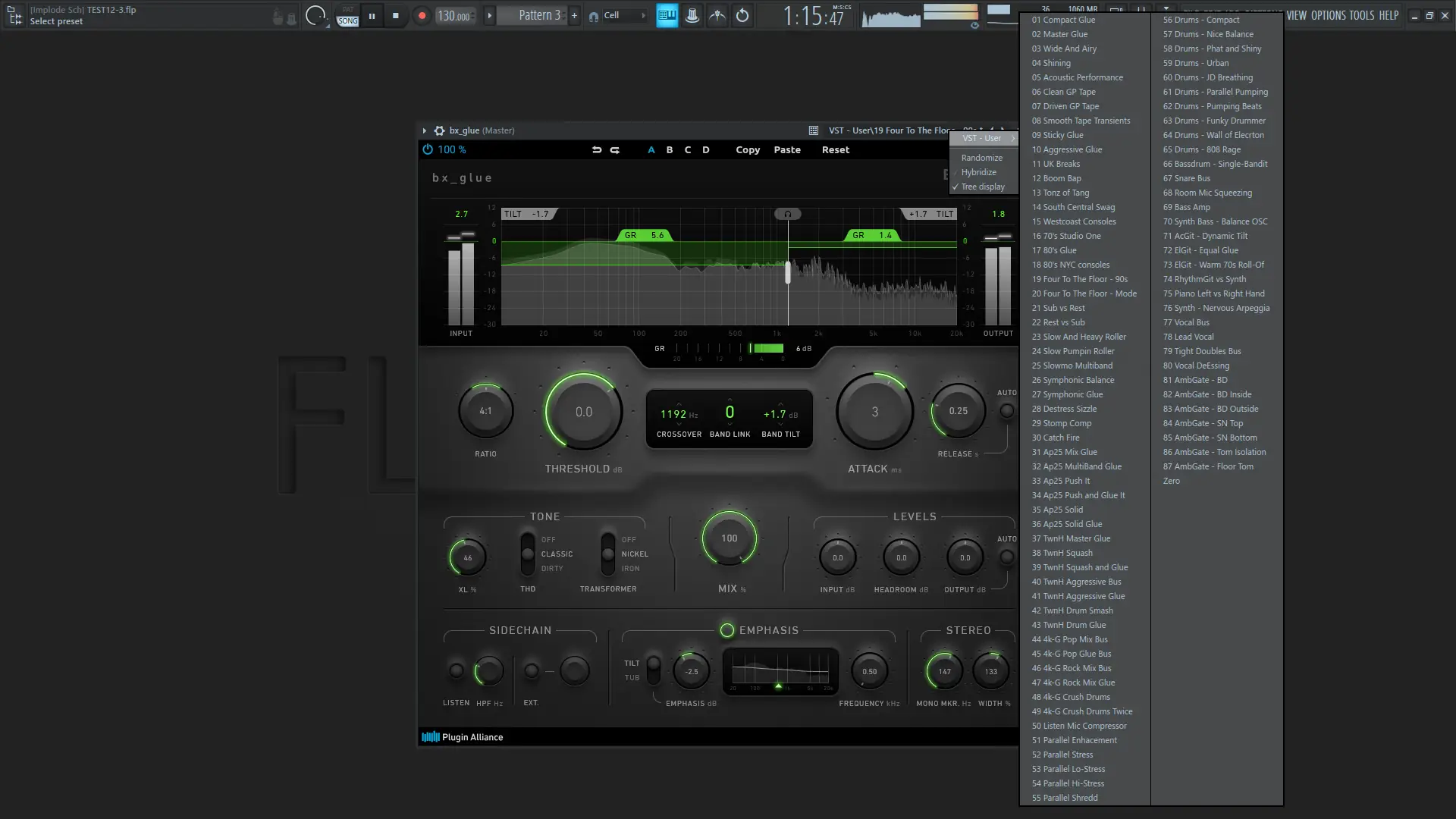Screen dimensions: 1456x819
Task: Pause playback with the pause button
Action: [x=372, y=15]
